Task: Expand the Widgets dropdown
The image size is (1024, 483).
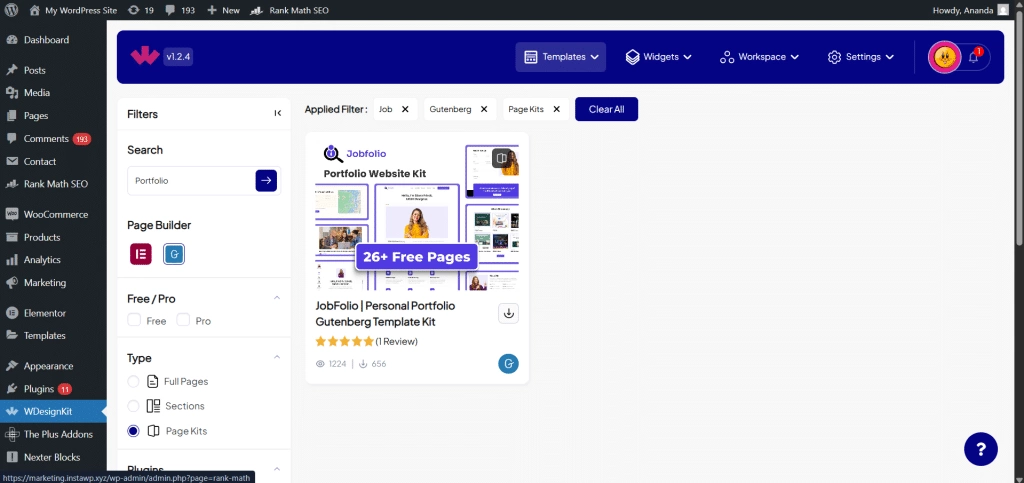Action: (659, 57)
